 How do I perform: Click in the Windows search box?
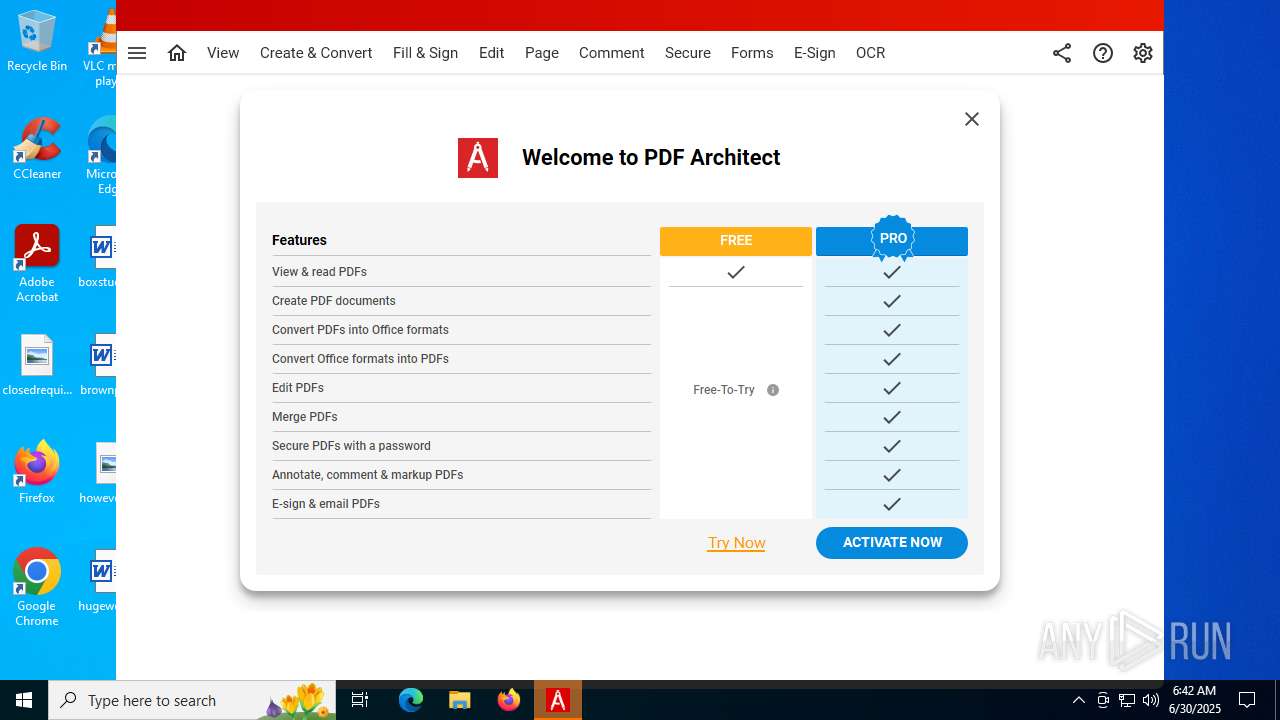[x=192, y=700]
